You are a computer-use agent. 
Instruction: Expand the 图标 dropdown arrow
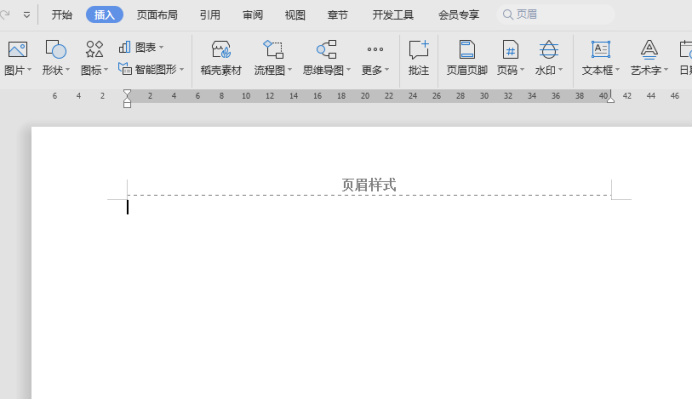tap(106, 70)
